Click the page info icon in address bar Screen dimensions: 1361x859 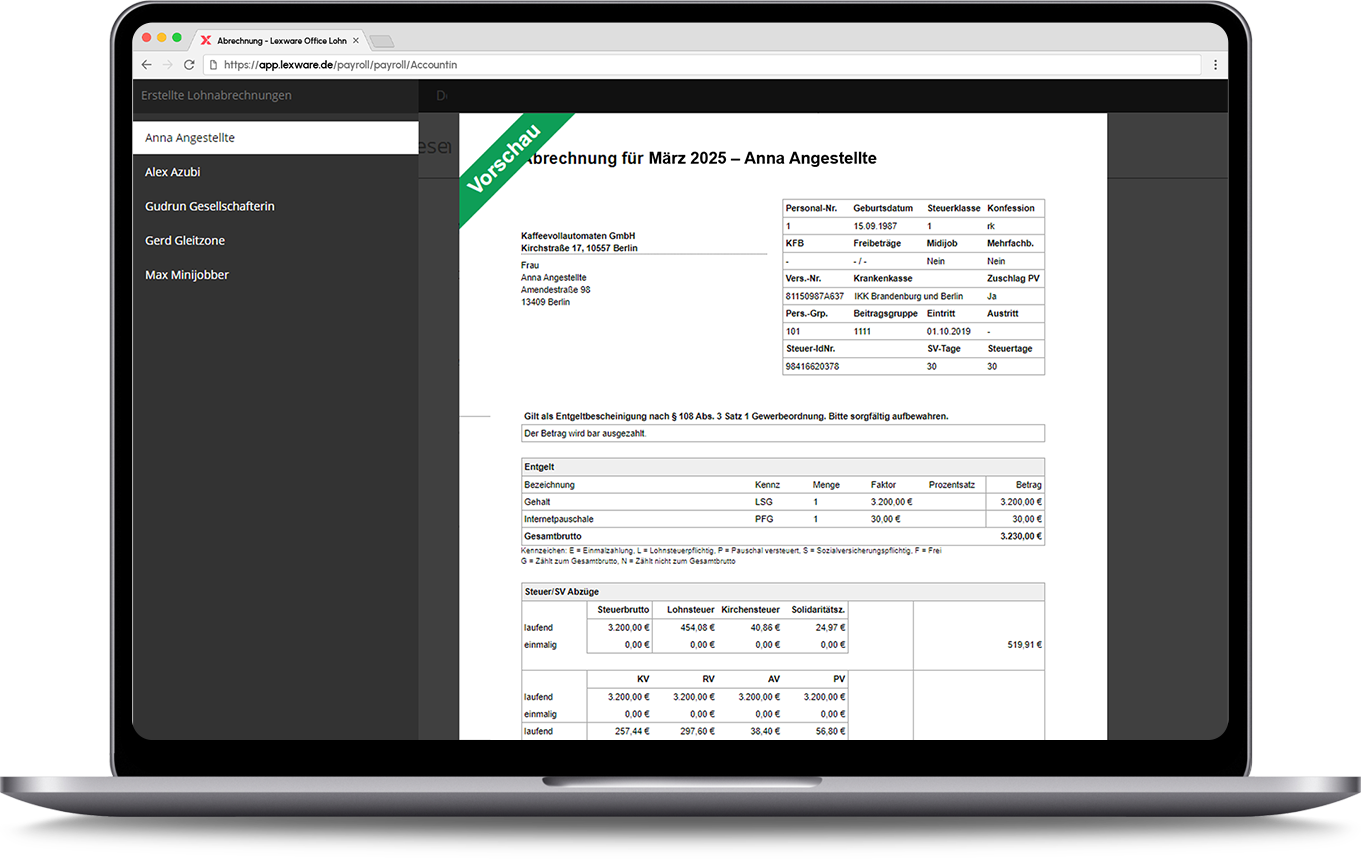point(212,65)
